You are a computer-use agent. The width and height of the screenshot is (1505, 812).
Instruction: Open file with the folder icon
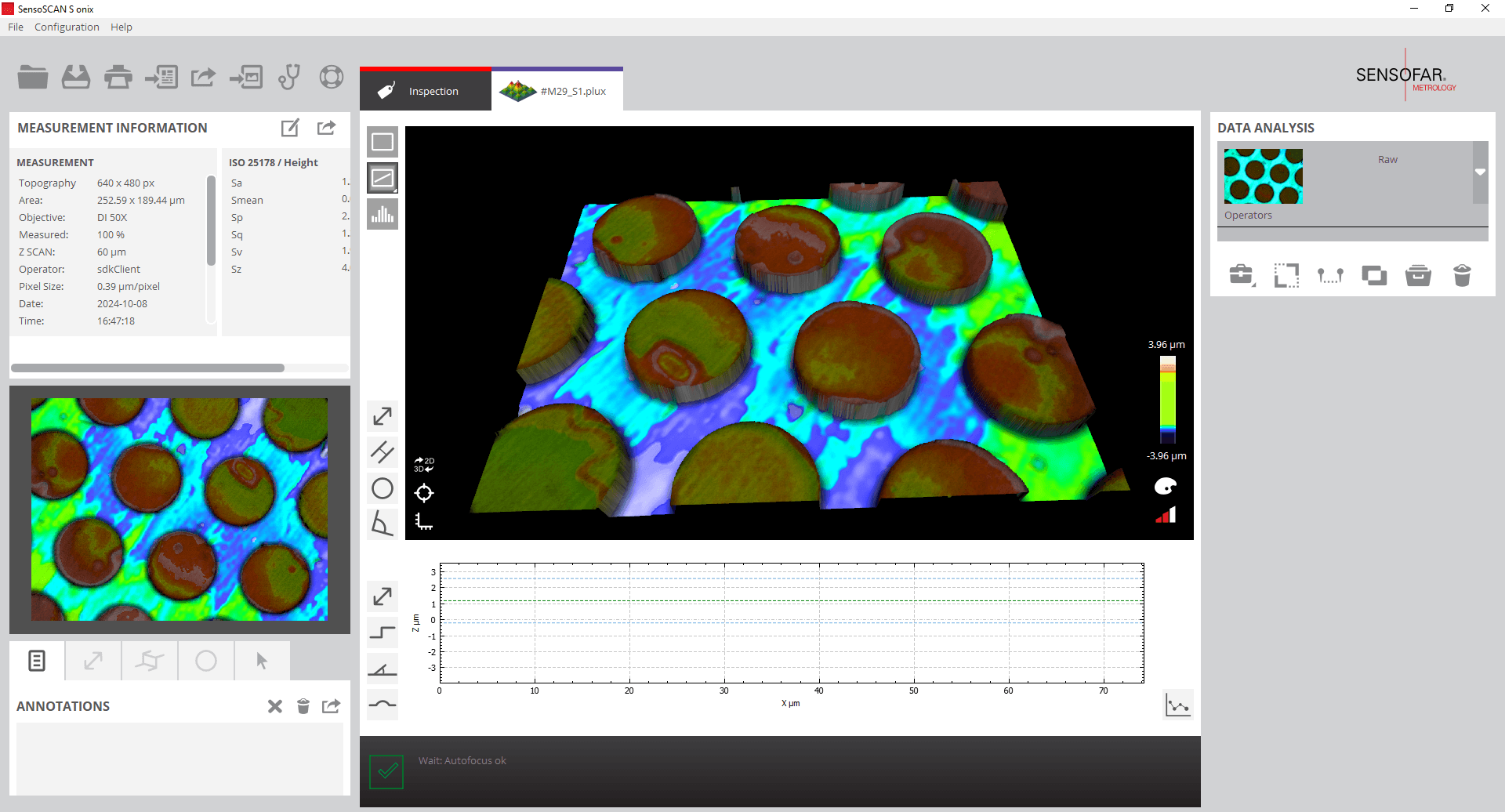33,77
